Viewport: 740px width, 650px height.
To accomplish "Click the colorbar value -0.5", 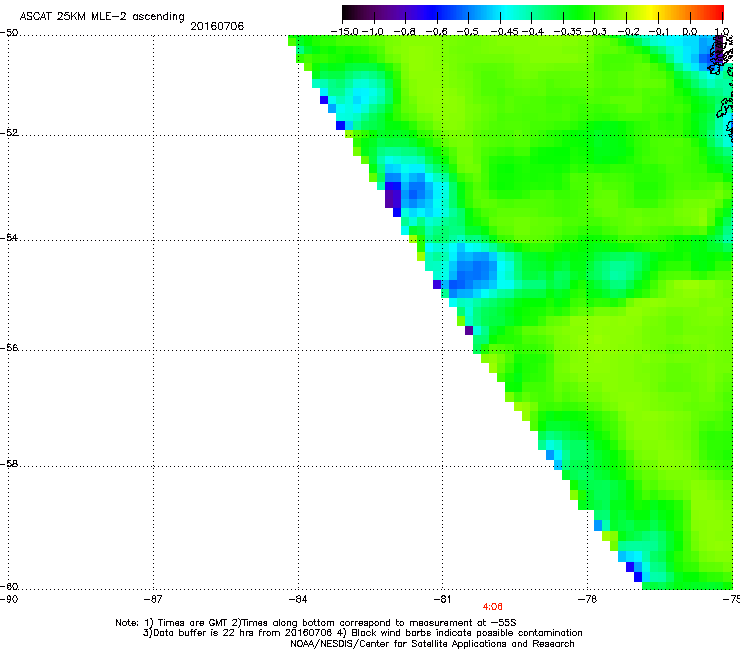I will point(468,32).
